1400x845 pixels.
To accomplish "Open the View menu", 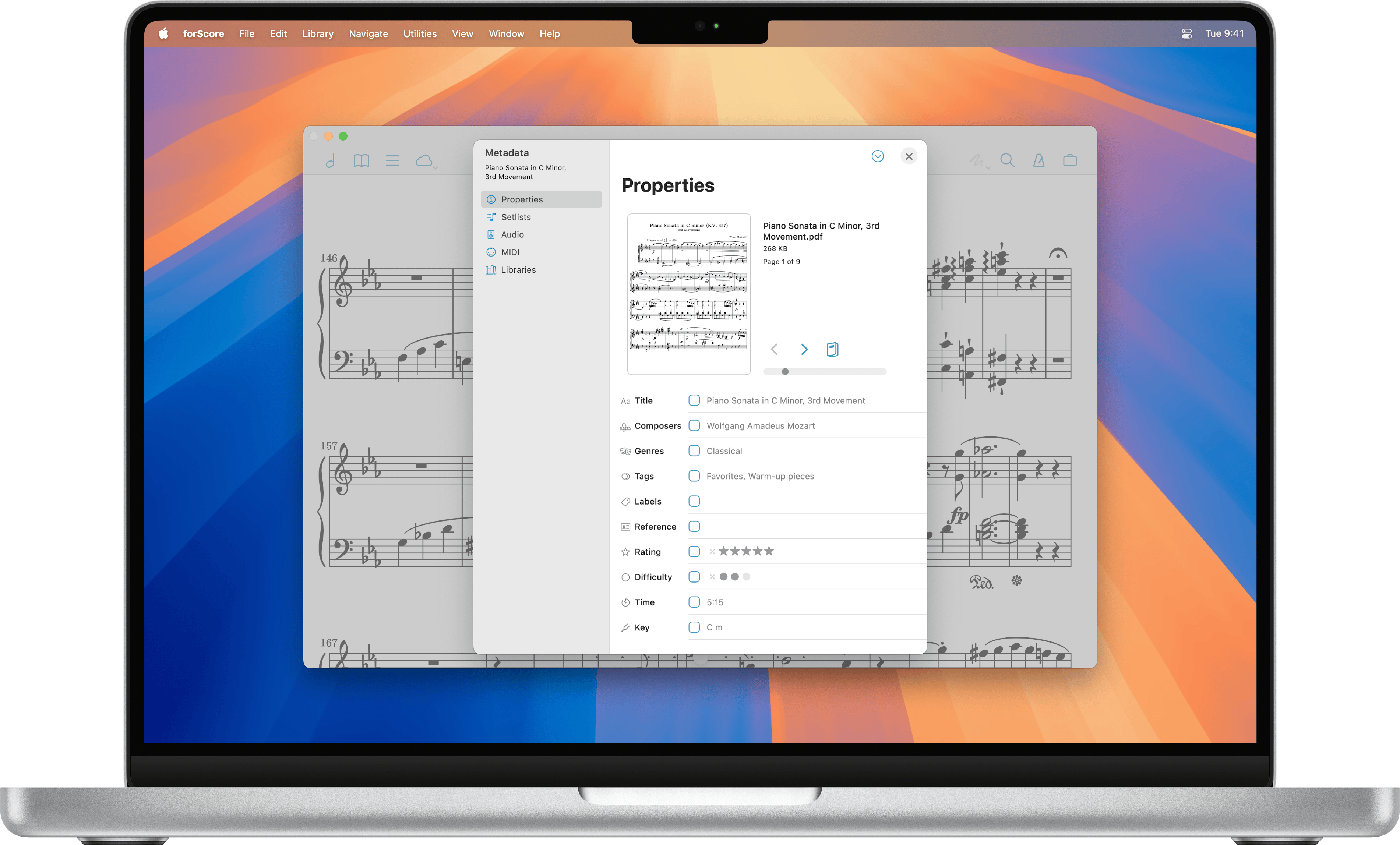I will pos(462,33).
